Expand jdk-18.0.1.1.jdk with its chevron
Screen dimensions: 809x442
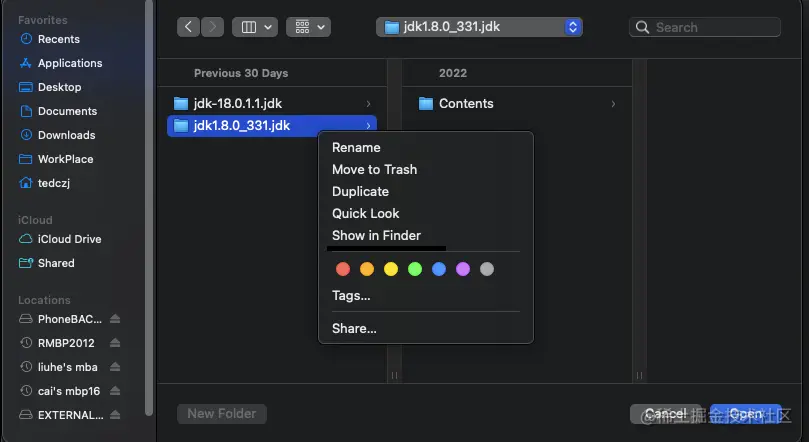coord(368,104)
